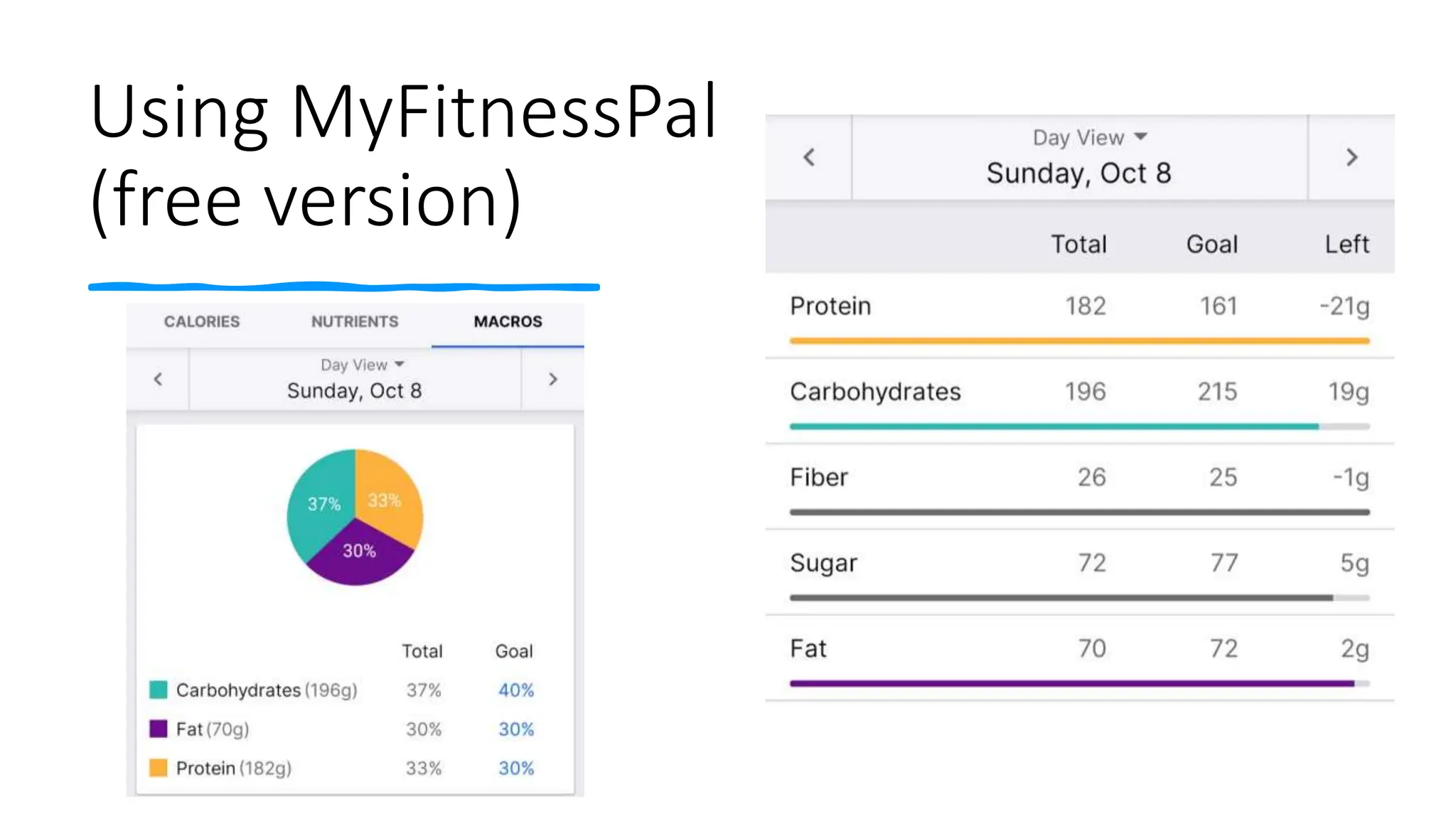
Task: Click the Carbohydrates 40% goal link
Action: tap(515, 690)
